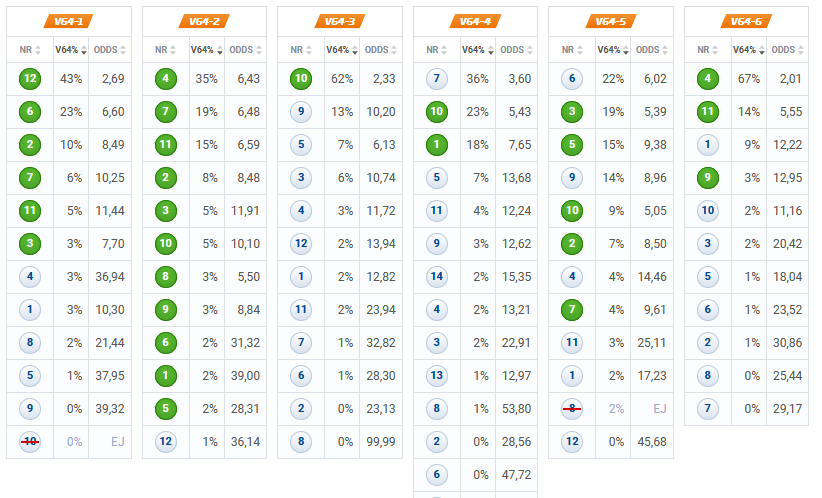
Task: Open the V64-6 leg header
Action: [747, 21]
